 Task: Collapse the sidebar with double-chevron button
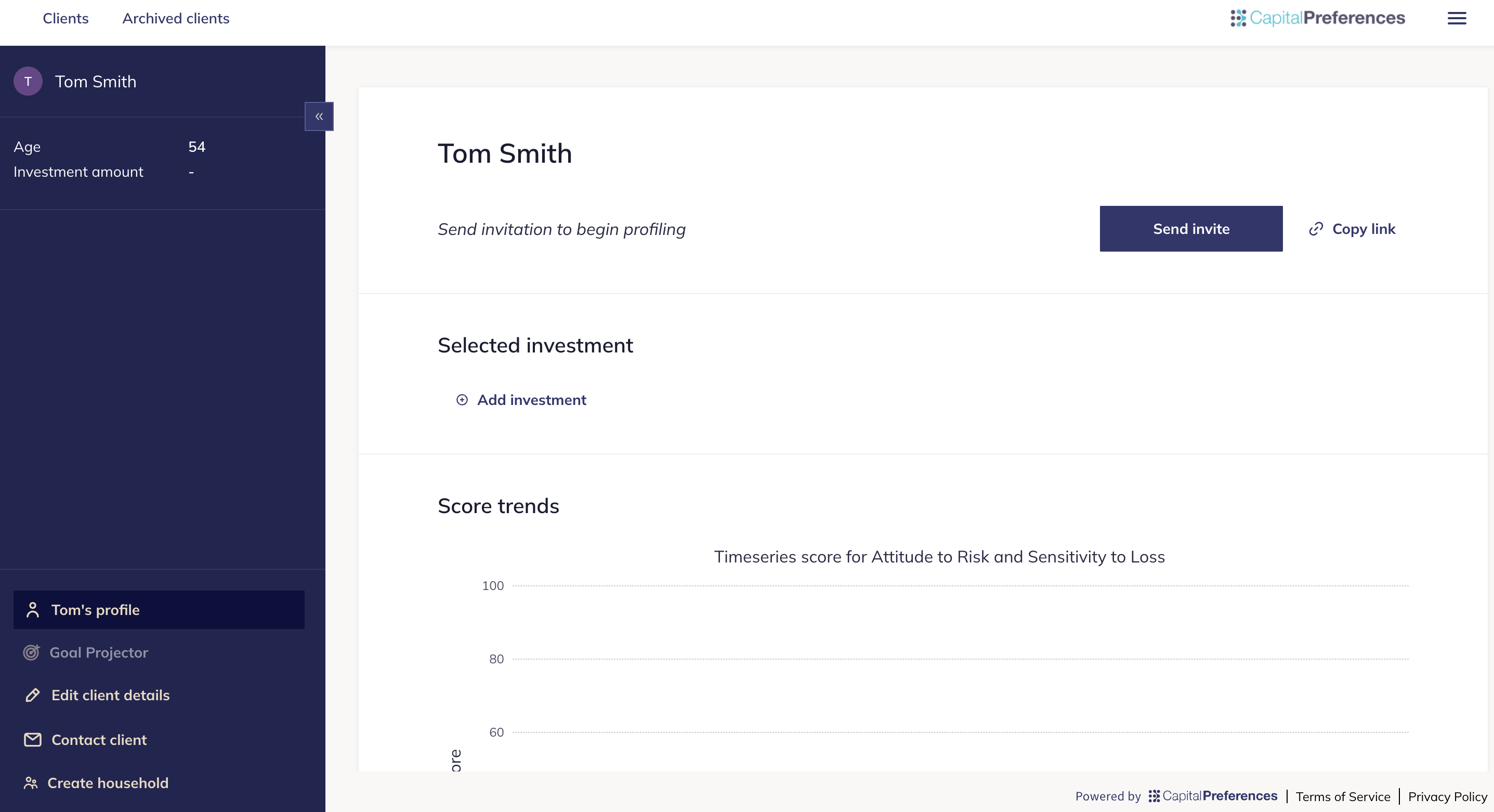[x=319, y=116]
